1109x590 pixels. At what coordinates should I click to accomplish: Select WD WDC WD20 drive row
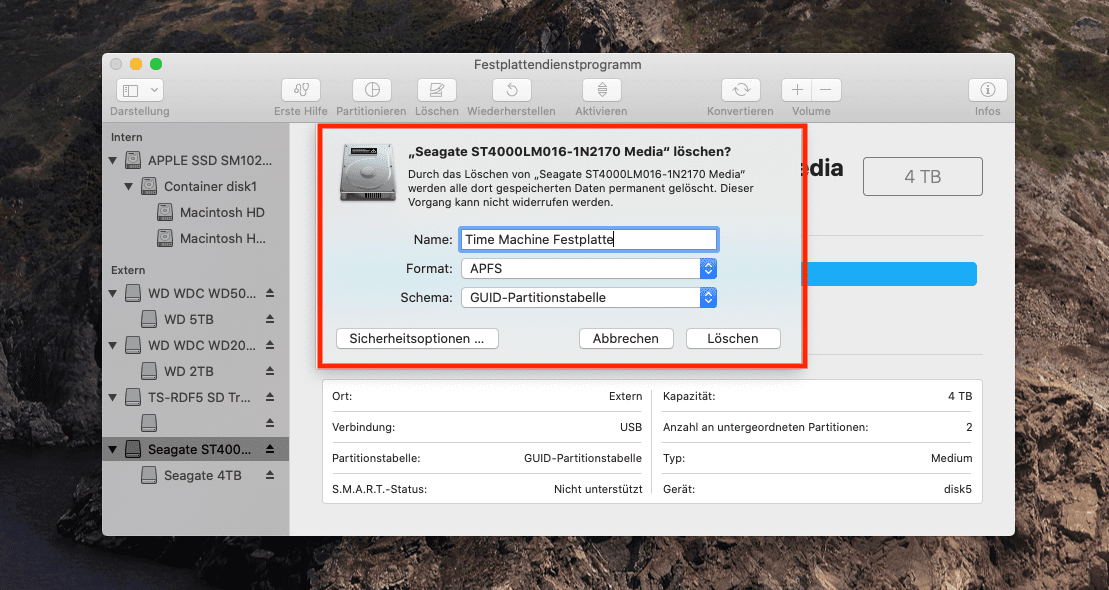(x=196, y=345)
